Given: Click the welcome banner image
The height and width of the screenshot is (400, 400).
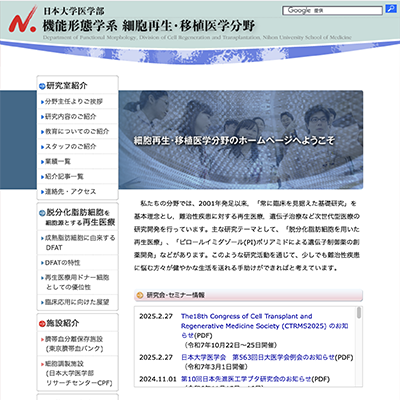Looking at the screenshot, I should coord(241,140).
